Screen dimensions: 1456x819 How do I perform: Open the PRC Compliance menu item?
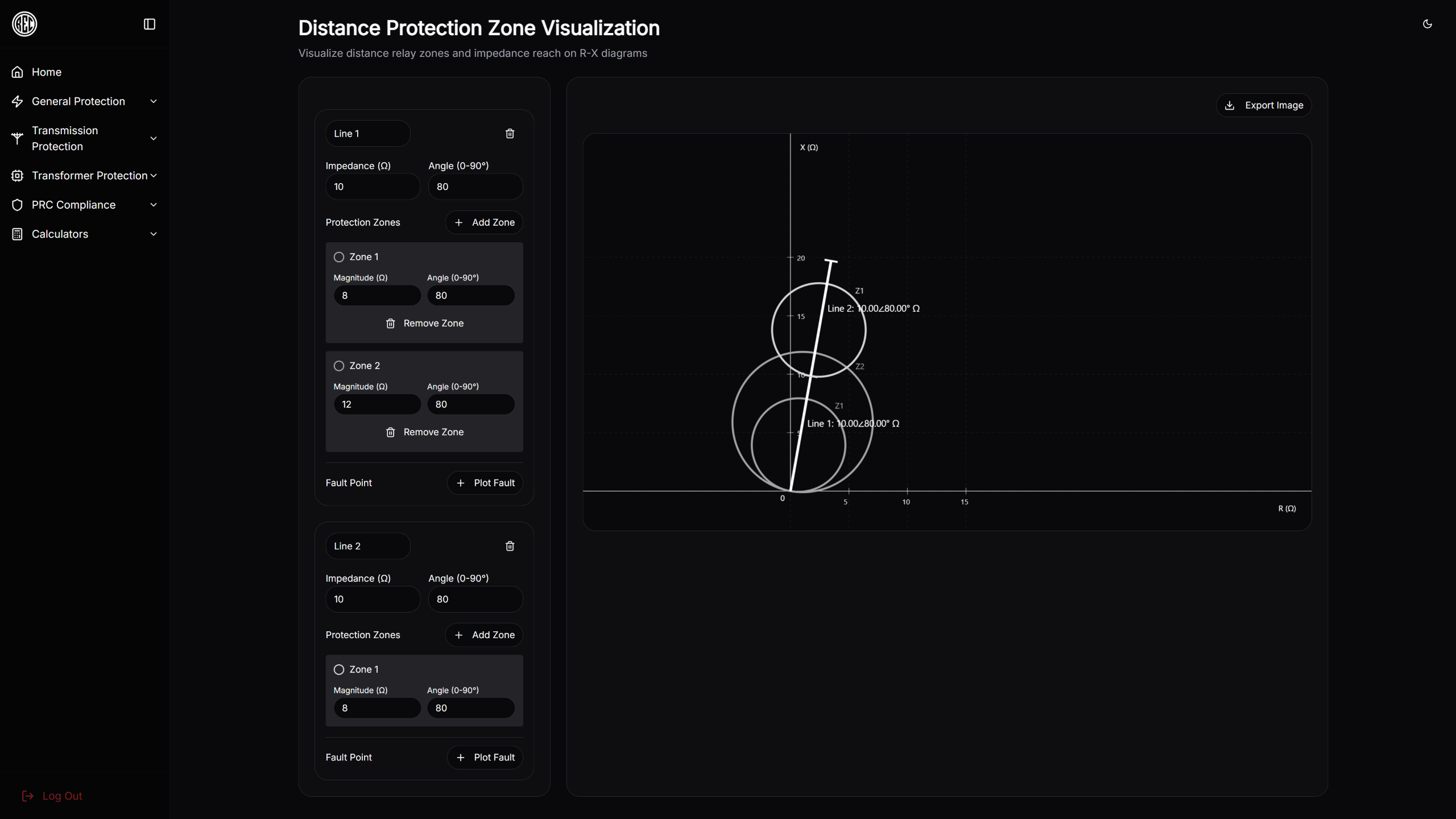click(73, 205)
